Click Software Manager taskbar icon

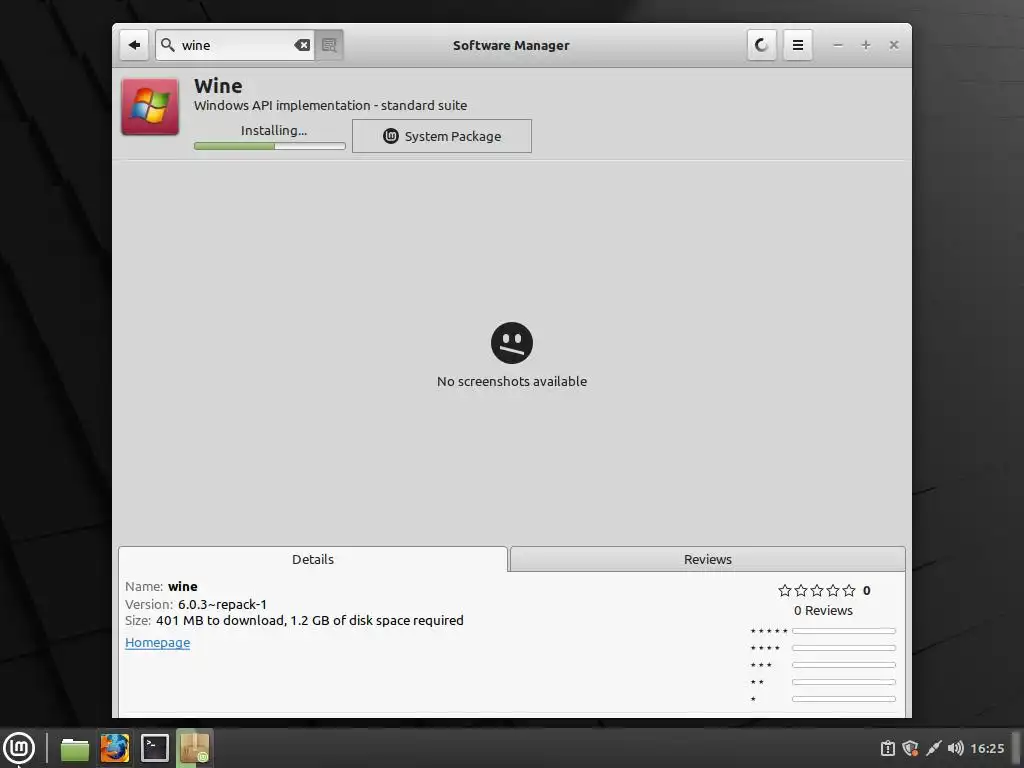195,748
